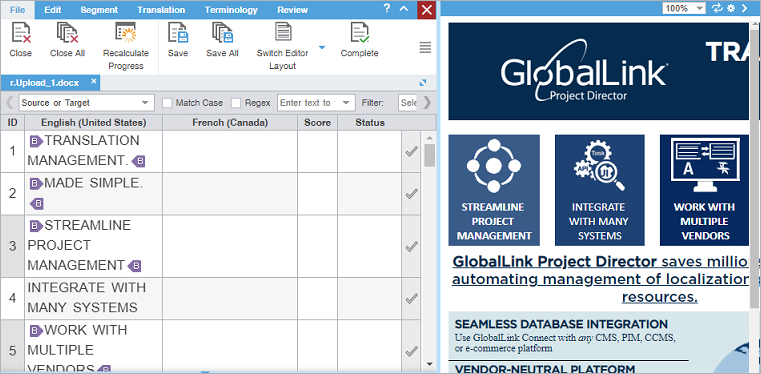Refresh the preview with sync arrows icon
This screenshot has width=761, height=374.
(717, 8)
